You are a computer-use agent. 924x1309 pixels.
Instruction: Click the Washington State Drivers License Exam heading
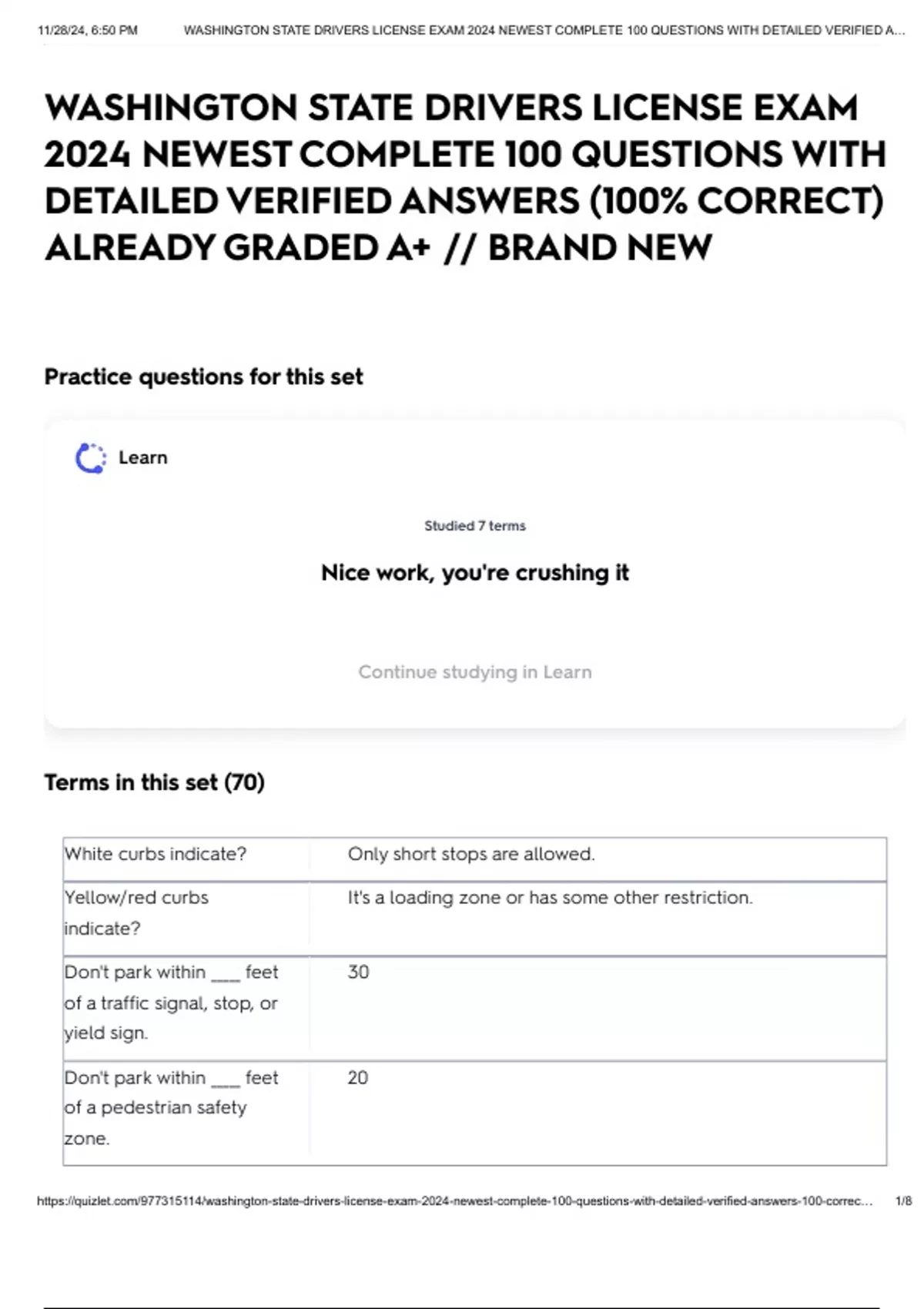tap(465, 177)
